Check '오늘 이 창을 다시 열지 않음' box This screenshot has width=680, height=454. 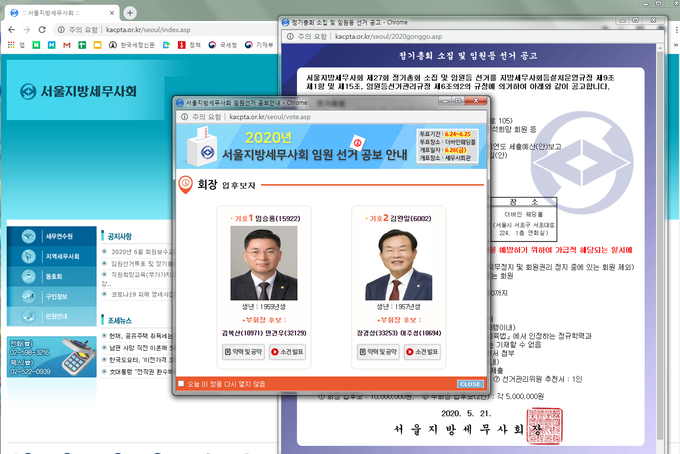click(181, 384)
